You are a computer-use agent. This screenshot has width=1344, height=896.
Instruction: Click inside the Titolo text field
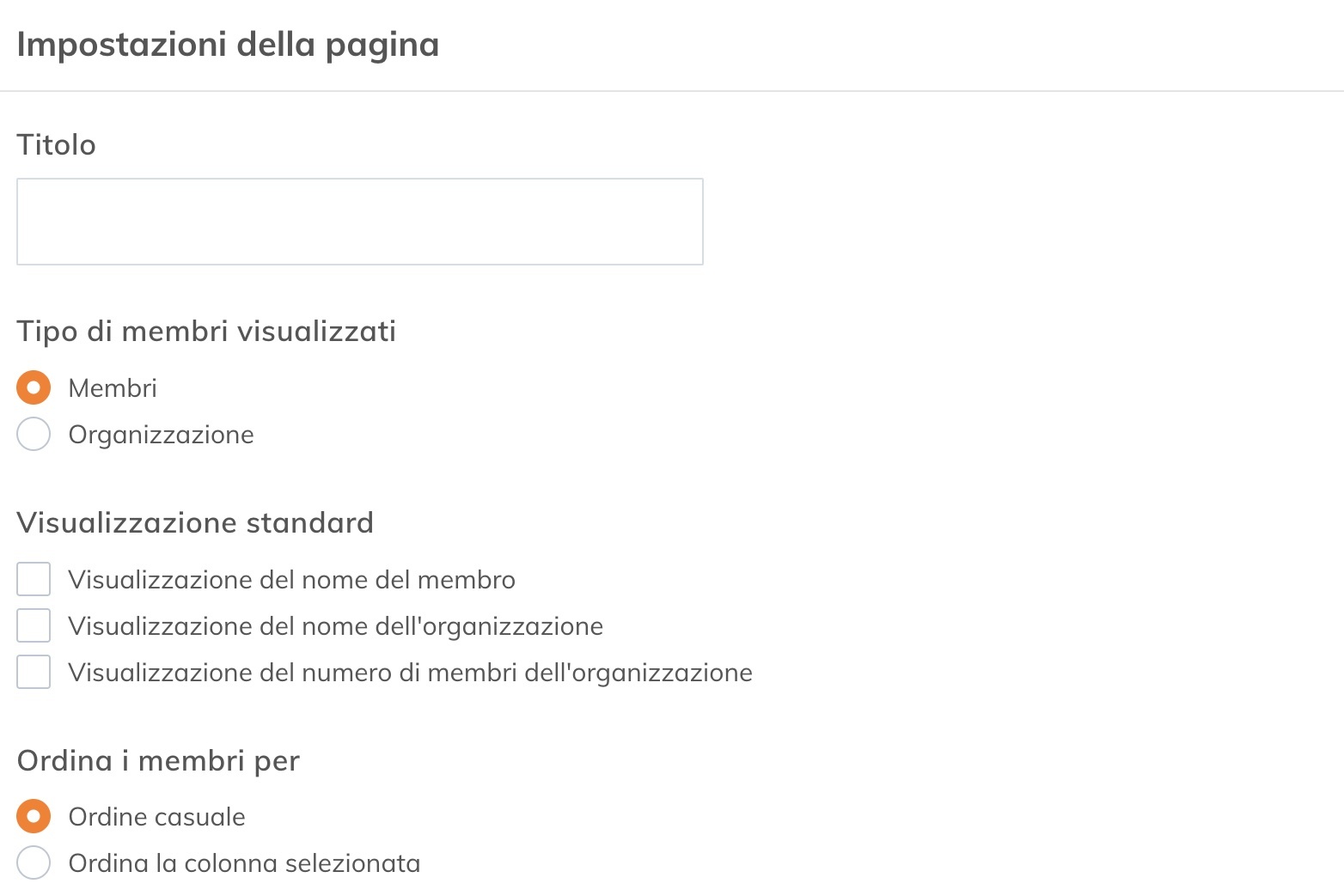click(x=358, y=221)
